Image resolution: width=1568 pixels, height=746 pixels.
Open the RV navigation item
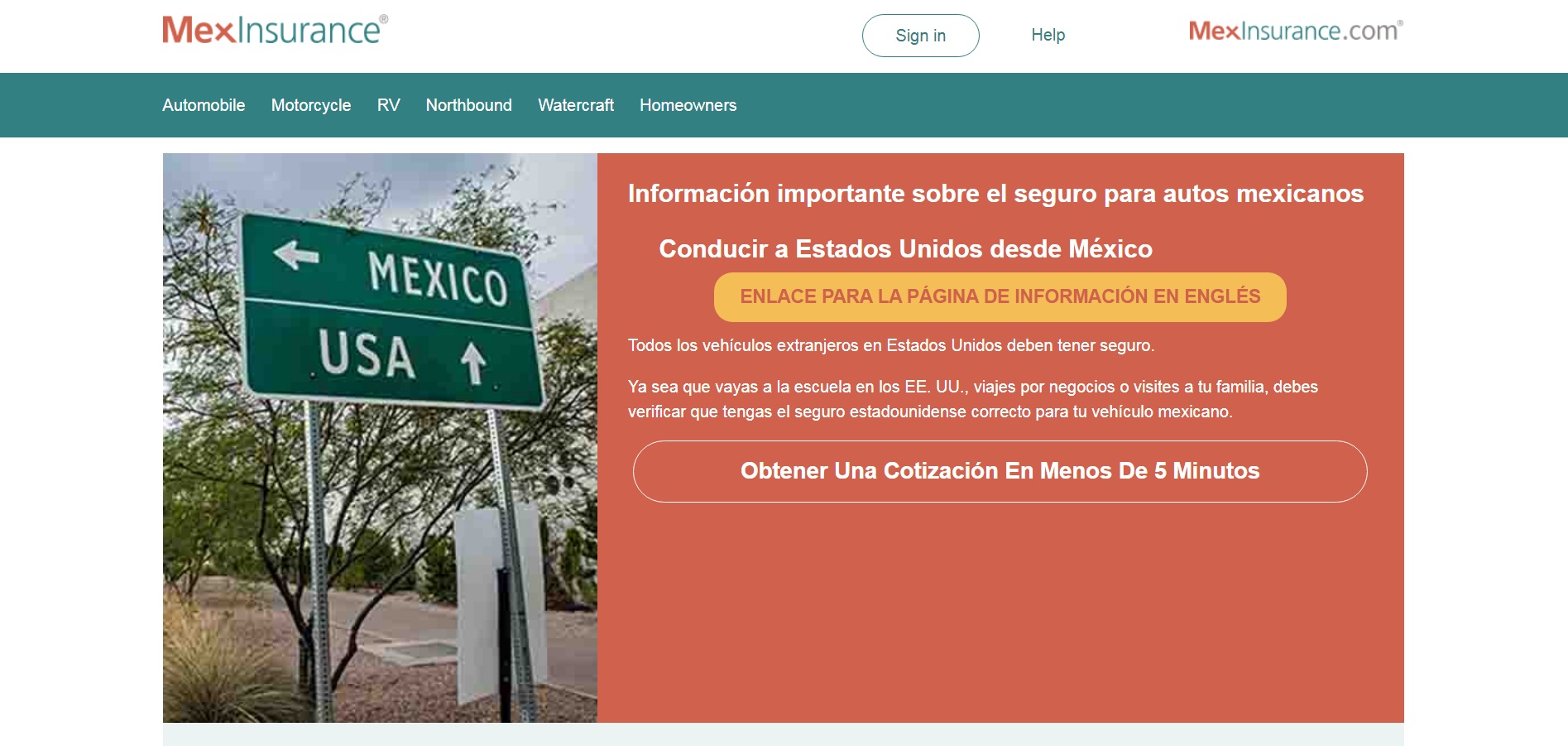[388, 105]
